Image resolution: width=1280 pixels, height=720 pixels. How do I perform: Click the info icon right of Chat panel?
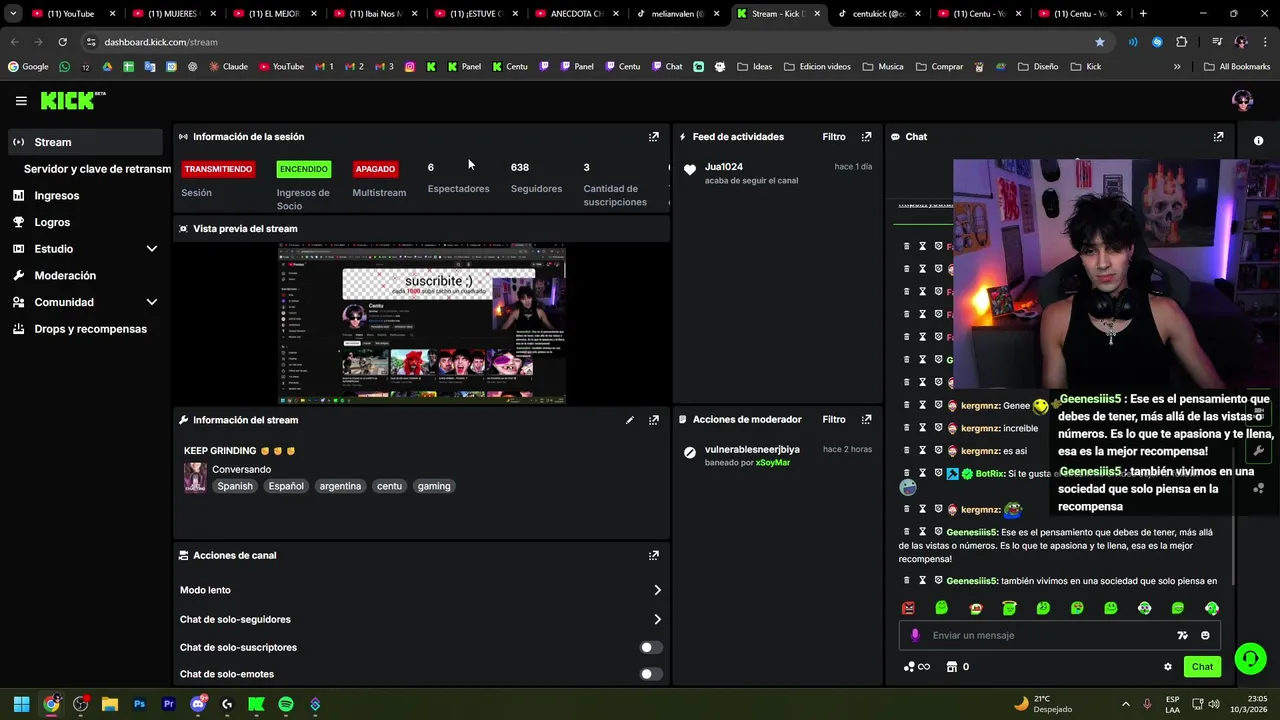point(1258,141)
